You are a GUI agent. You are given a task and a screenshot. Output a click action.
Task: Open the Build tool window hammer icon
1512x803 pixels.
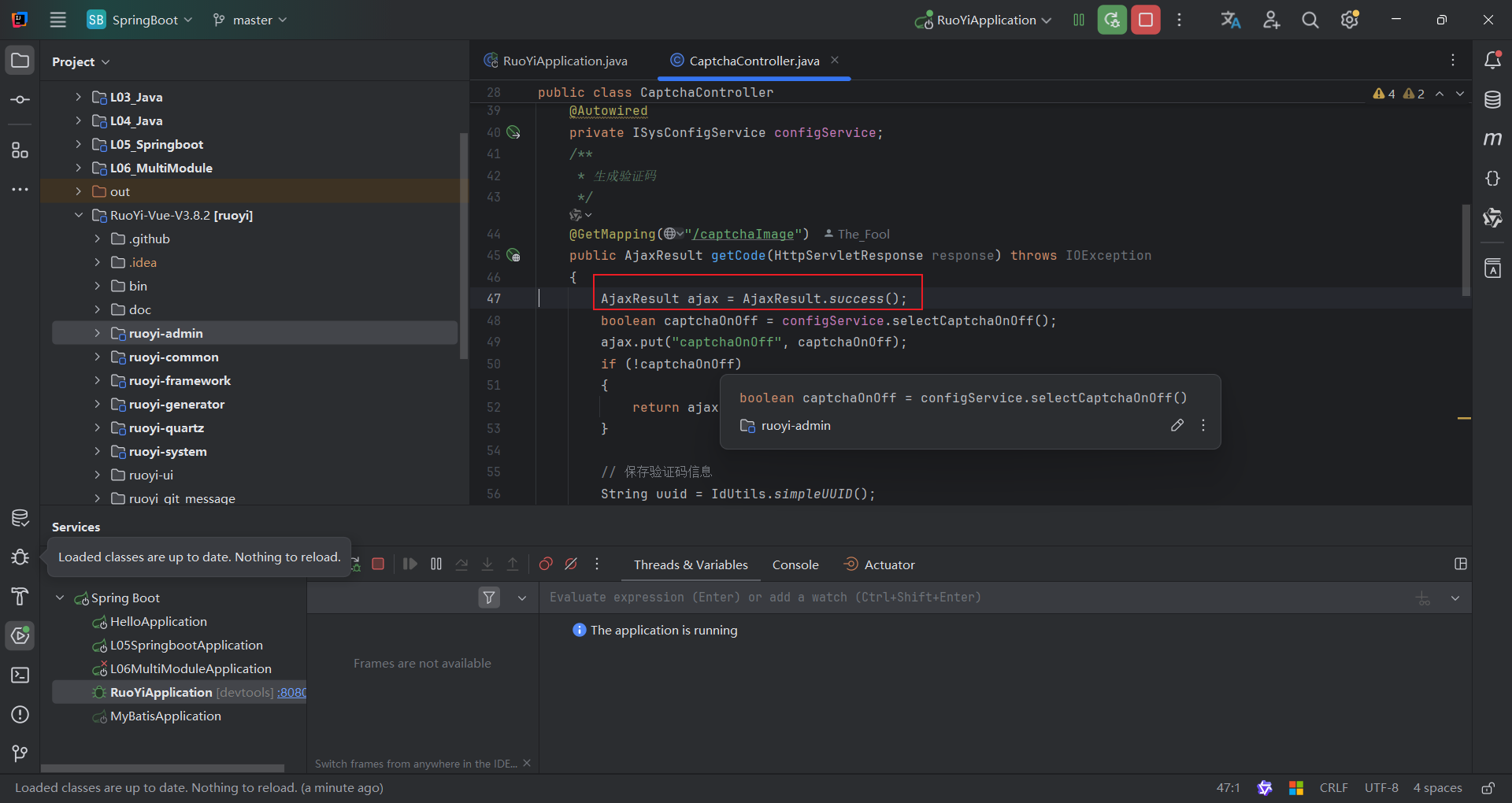(20, 597)
